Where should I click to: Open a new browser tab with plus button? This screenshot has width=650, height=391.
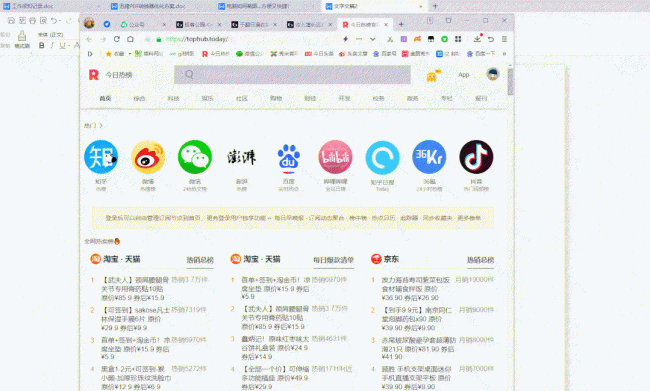pyautogui.click(x=401, y=24)
